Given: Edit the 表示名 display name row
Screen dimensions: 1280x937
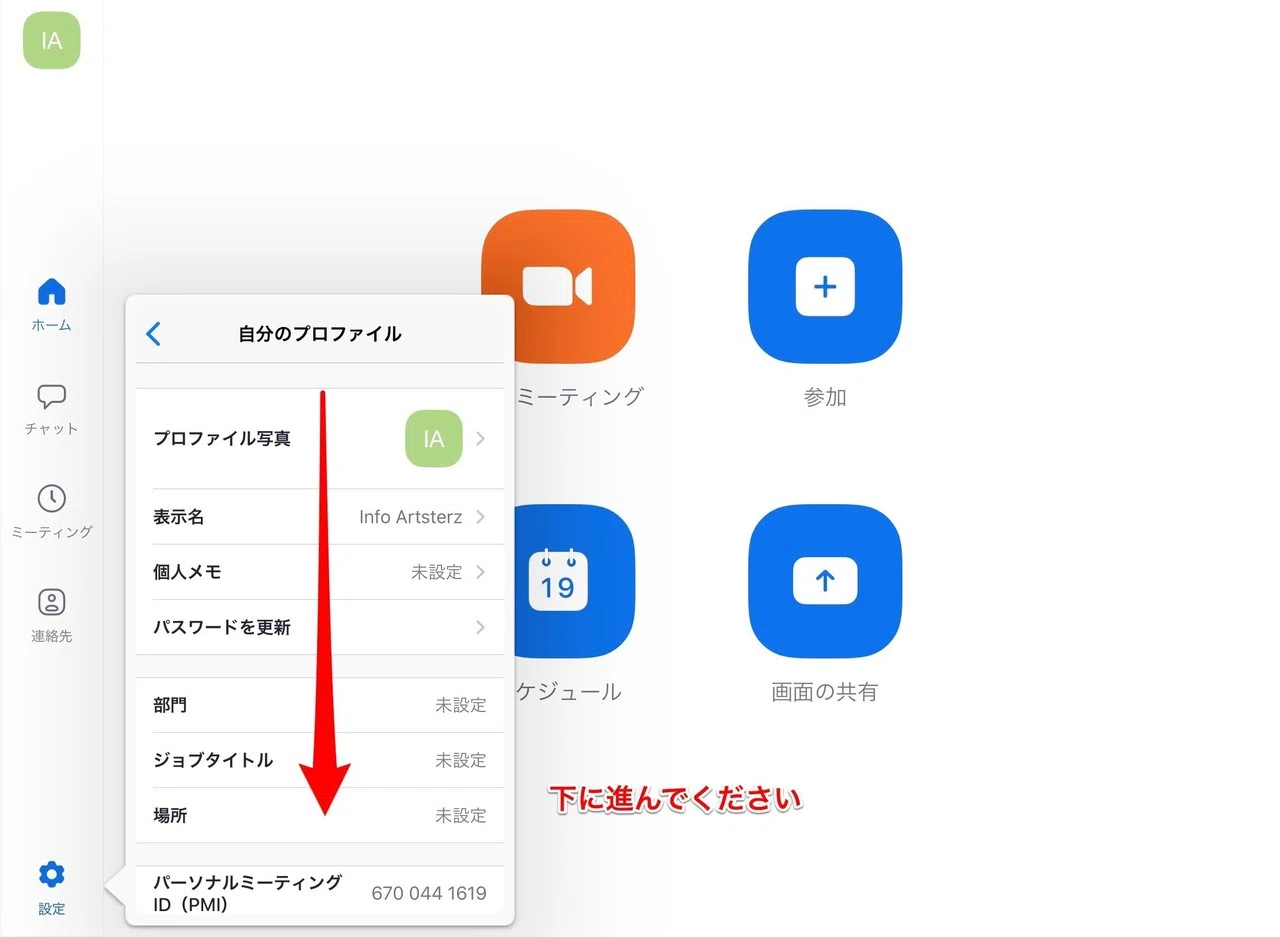Looking at the screenshot, I should [320, 517].
